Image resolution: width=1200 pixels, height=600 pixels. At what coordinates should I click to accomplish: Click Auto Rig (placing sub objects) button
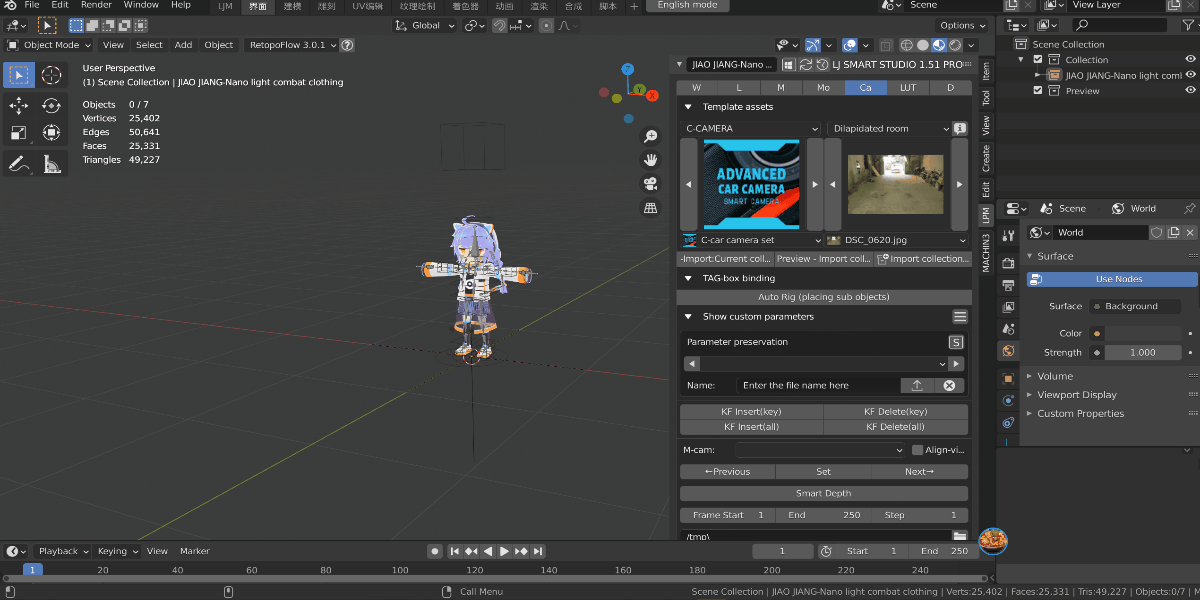[x=824, y=297]
